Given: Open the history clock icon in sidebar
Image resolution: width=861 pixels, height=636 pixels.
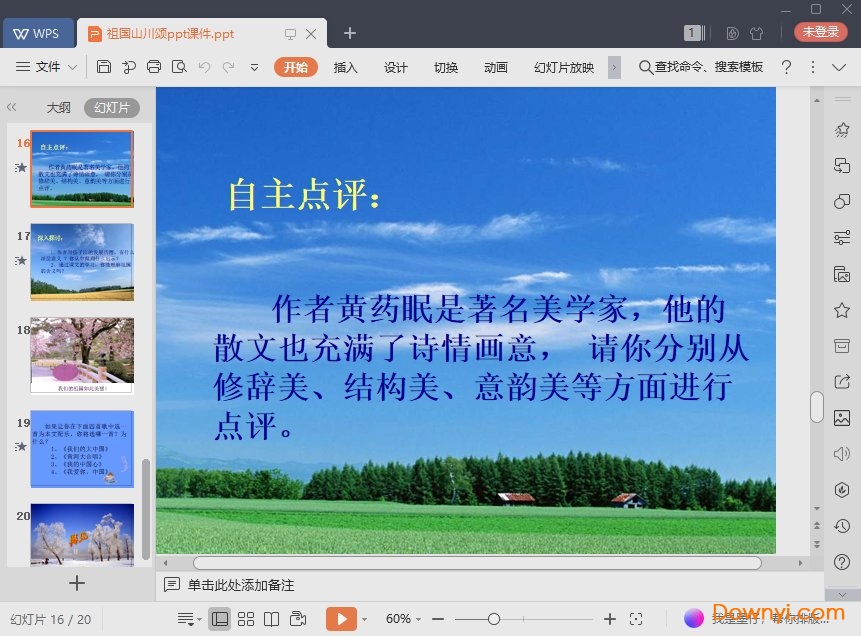Looking at the screenshot, I should coord(842,526).
